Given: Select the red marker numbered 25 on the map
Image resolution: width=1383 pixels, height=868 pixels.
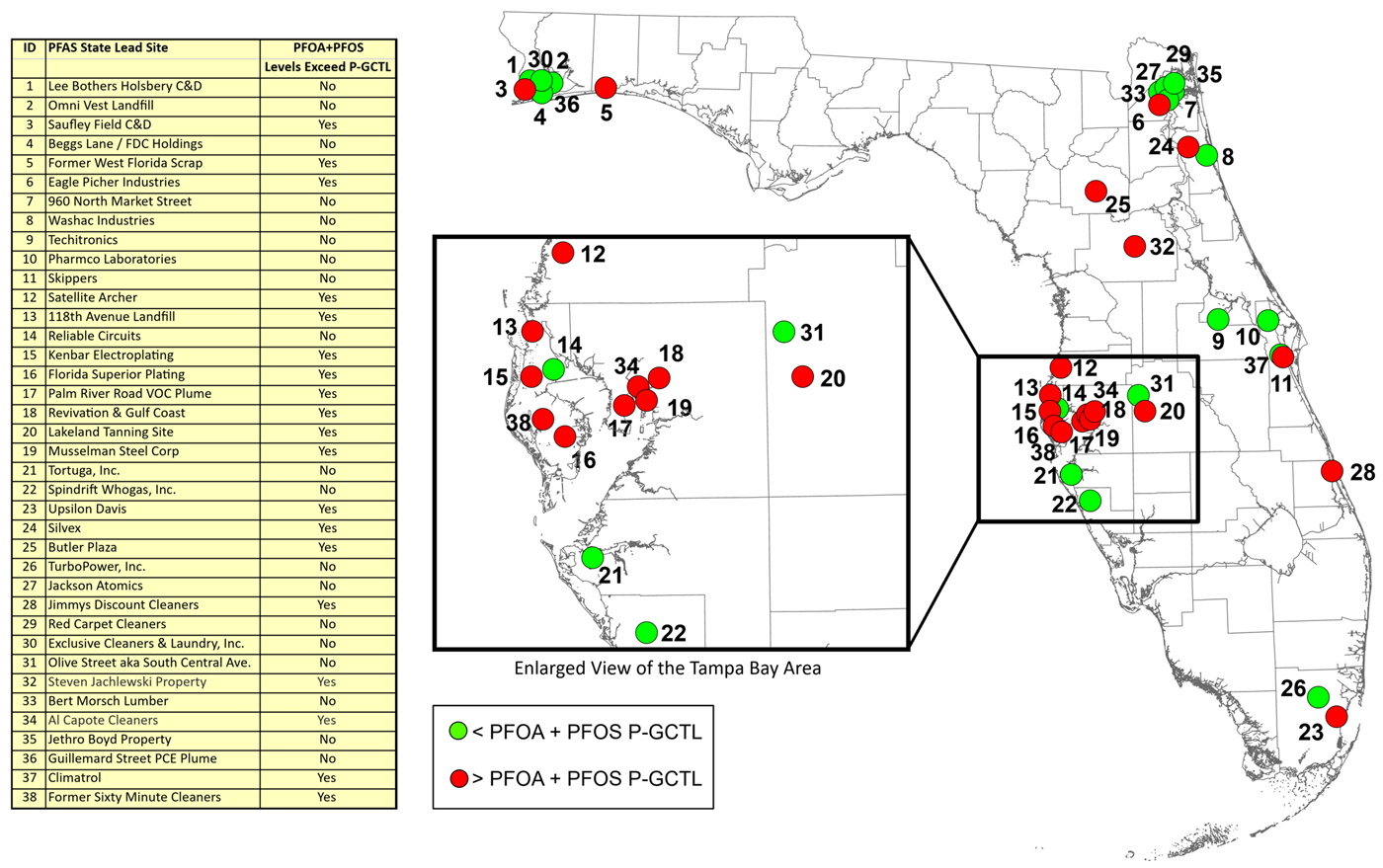Looking at the screenshot, I should point(1096,191).
